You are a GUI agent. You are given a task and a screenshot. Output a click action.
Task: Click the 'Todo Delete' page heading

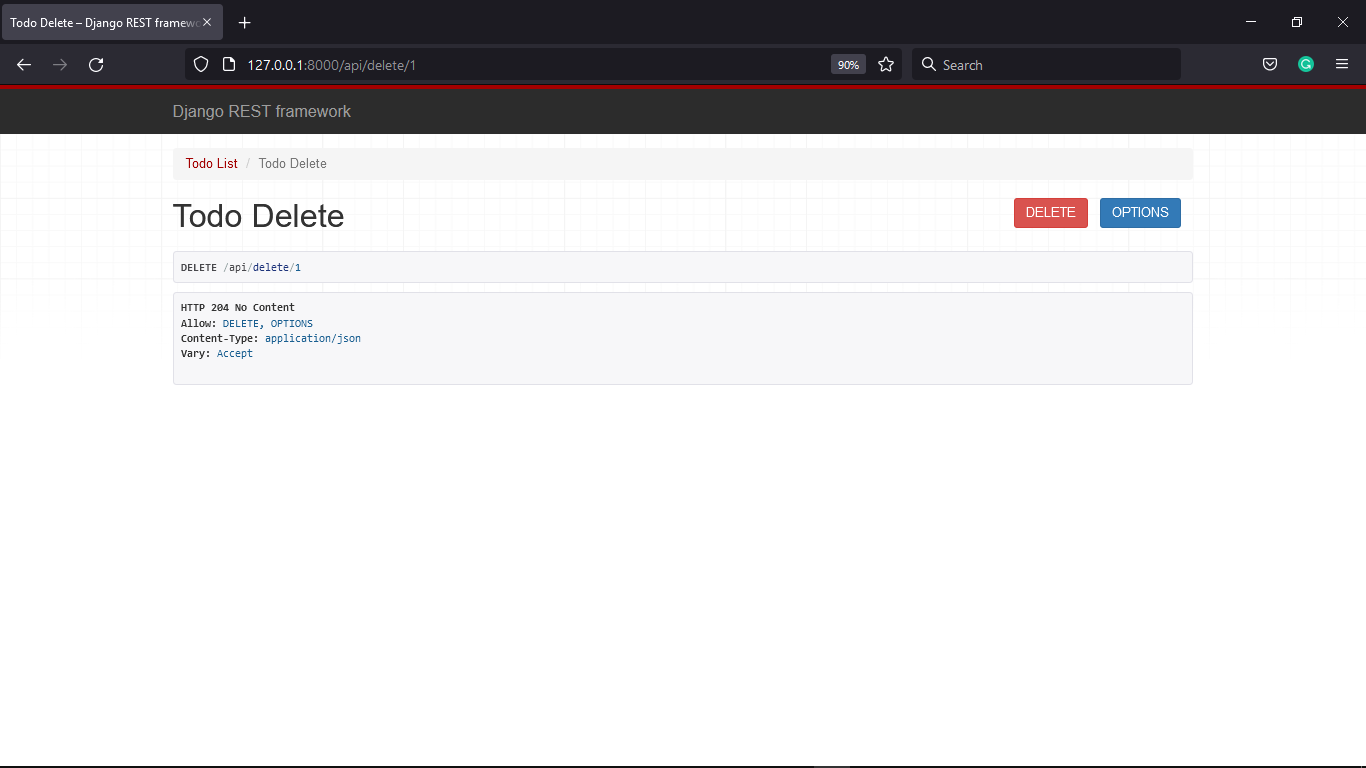point(259,216)
